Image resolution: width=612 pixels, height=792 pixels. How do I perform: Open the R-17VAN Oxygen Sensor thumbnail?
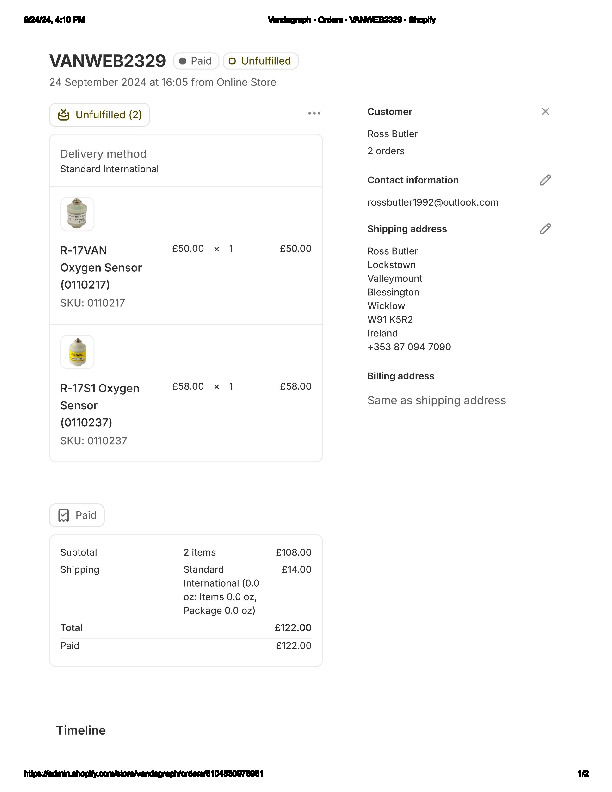pos(77,214)
